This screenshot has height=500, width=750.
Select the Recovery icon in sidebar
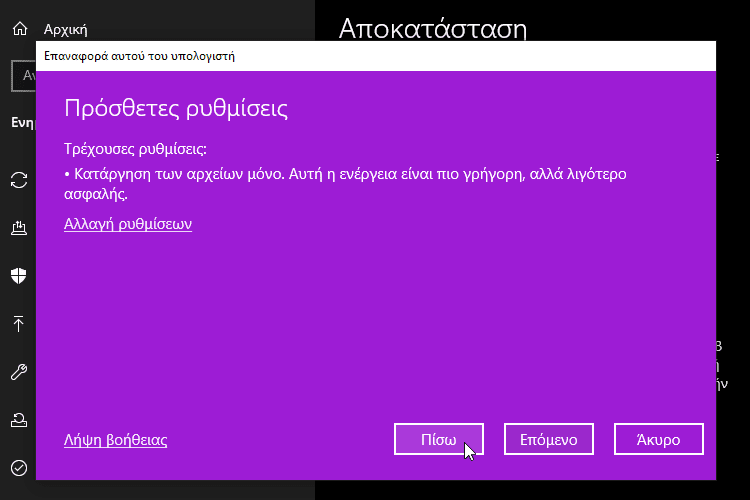(18, 419)
